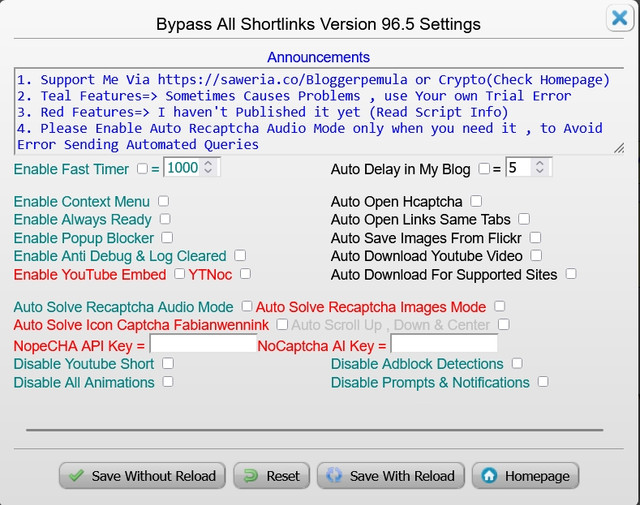640x505 pixels.
Task: Tick Disable Adblock Detections checkbox
Action: coord(517,364)
